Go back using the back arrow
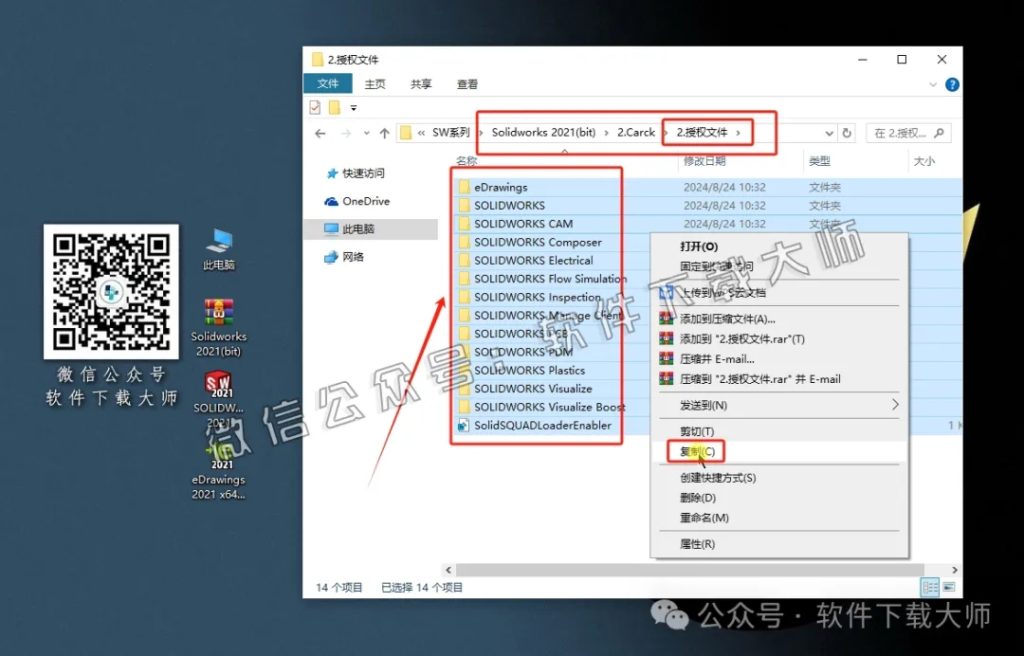 tap(320, 132)
